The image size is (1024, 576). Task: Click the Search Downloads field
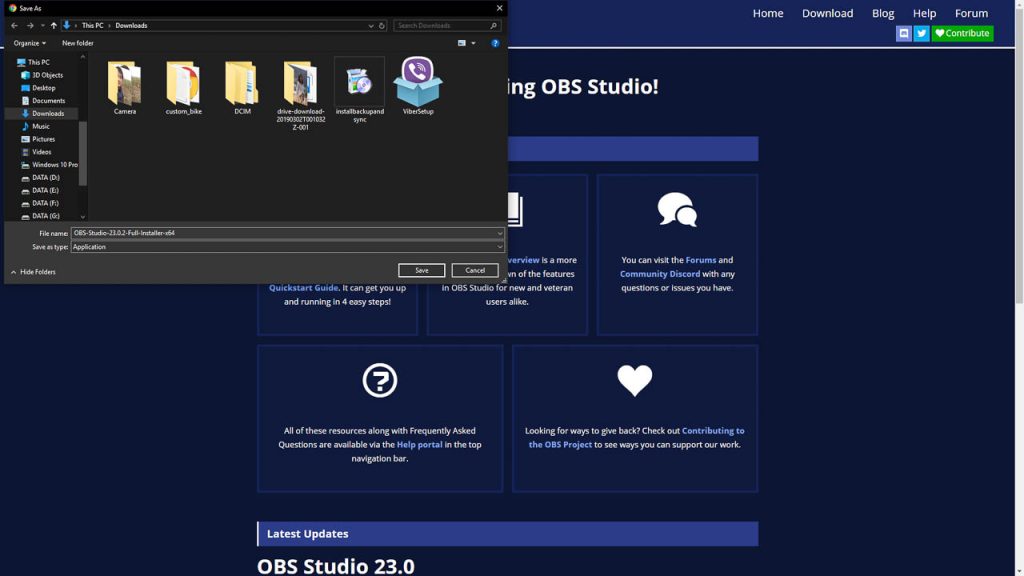pos(442,25)
